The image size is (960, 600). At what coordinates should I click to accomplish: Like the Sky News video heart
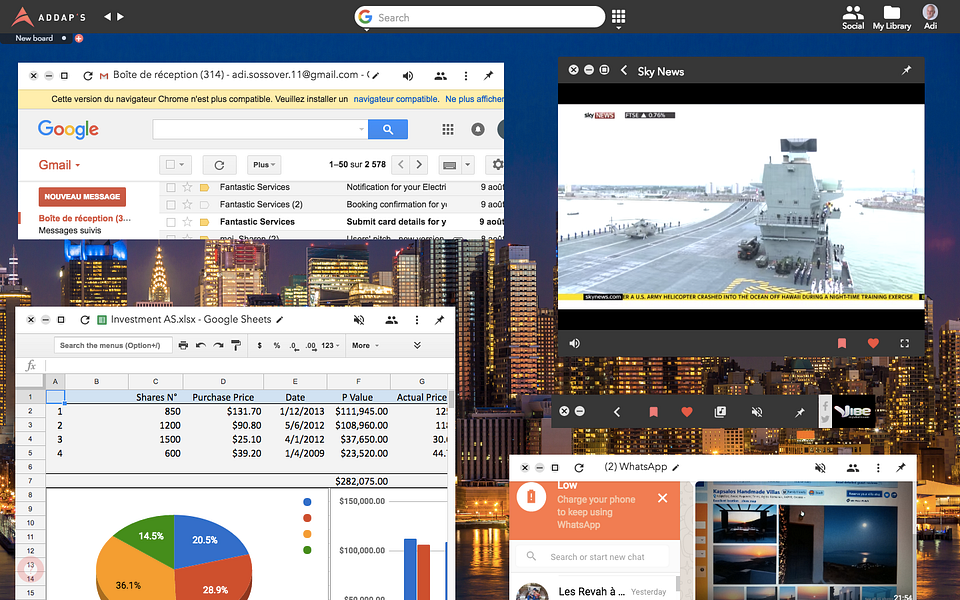point(874,343)
